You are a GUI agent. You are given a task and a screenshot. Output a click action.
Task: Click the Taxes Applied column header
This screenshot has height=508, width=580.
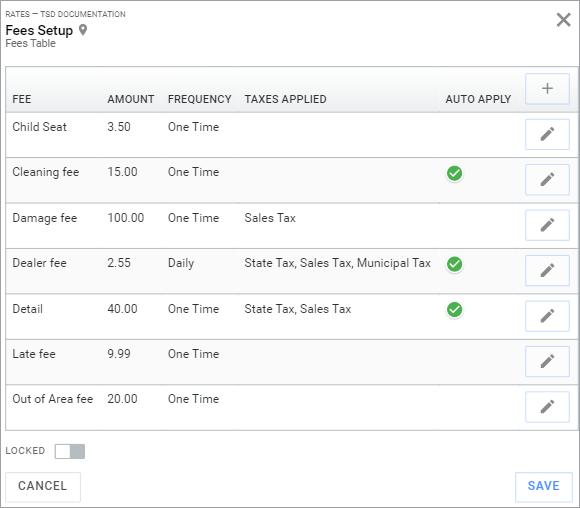(x=285, y=99)
